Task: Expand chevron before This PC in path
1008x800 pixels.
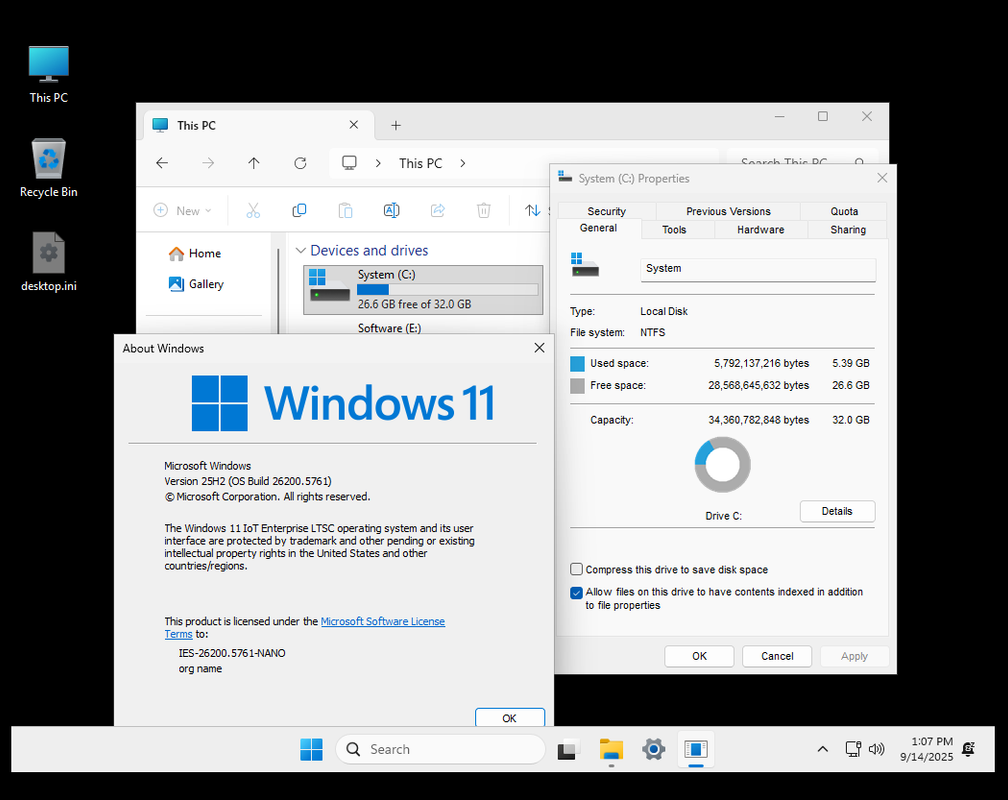Action: 378,163
